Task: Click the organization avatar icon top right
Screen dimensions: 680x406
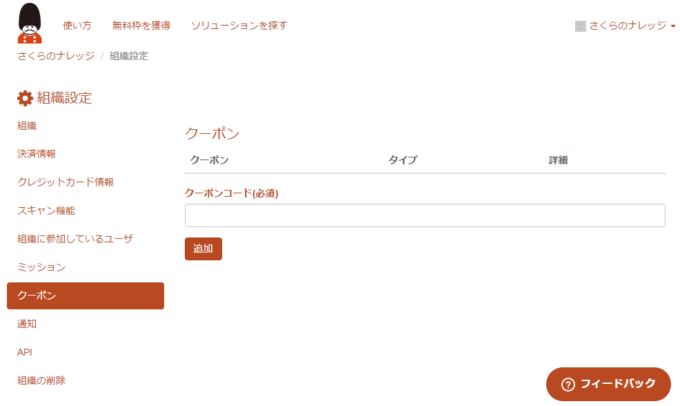Action: point(580,26)
